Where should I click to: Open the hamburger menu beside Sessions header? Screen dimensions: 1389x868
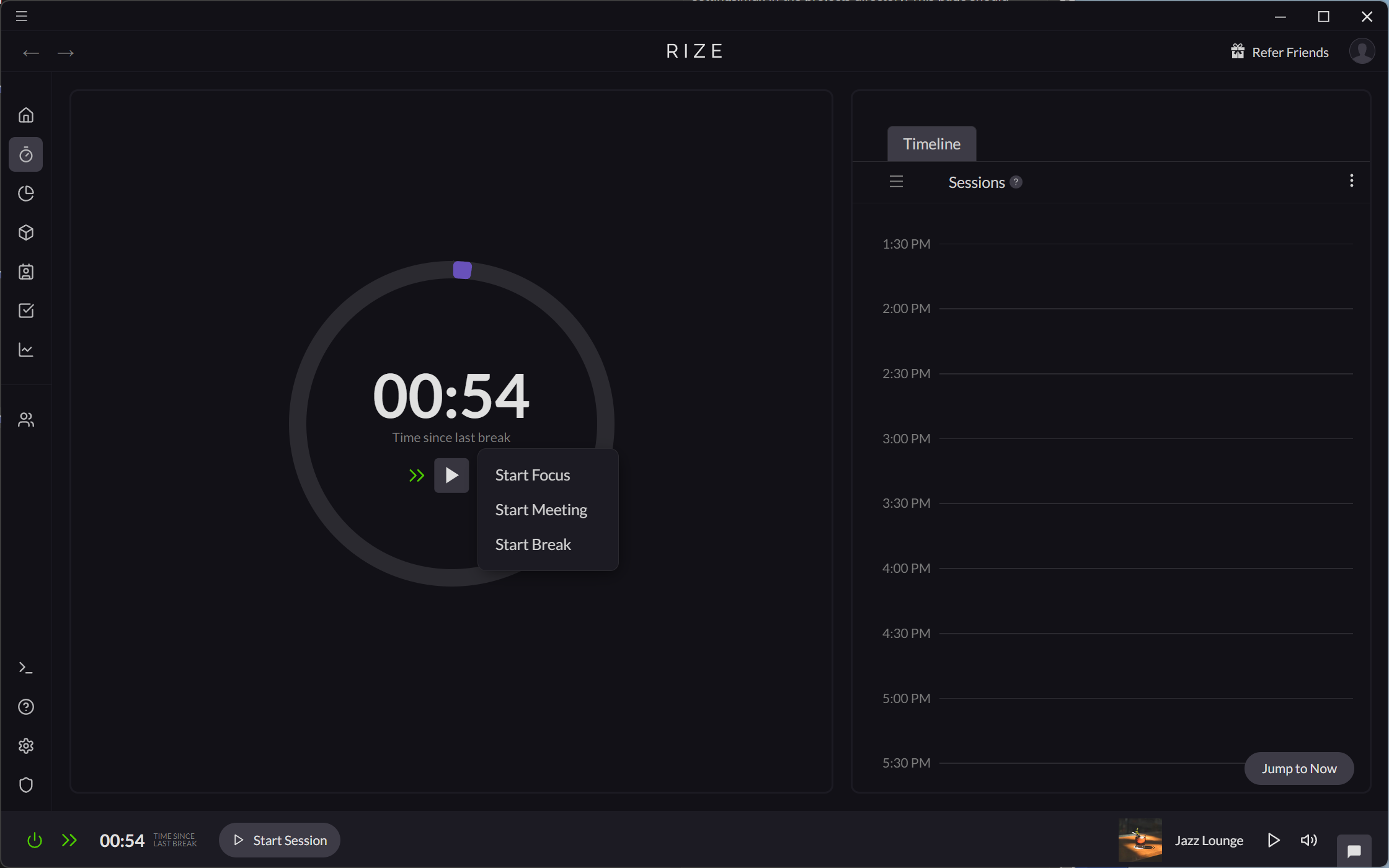896,181
